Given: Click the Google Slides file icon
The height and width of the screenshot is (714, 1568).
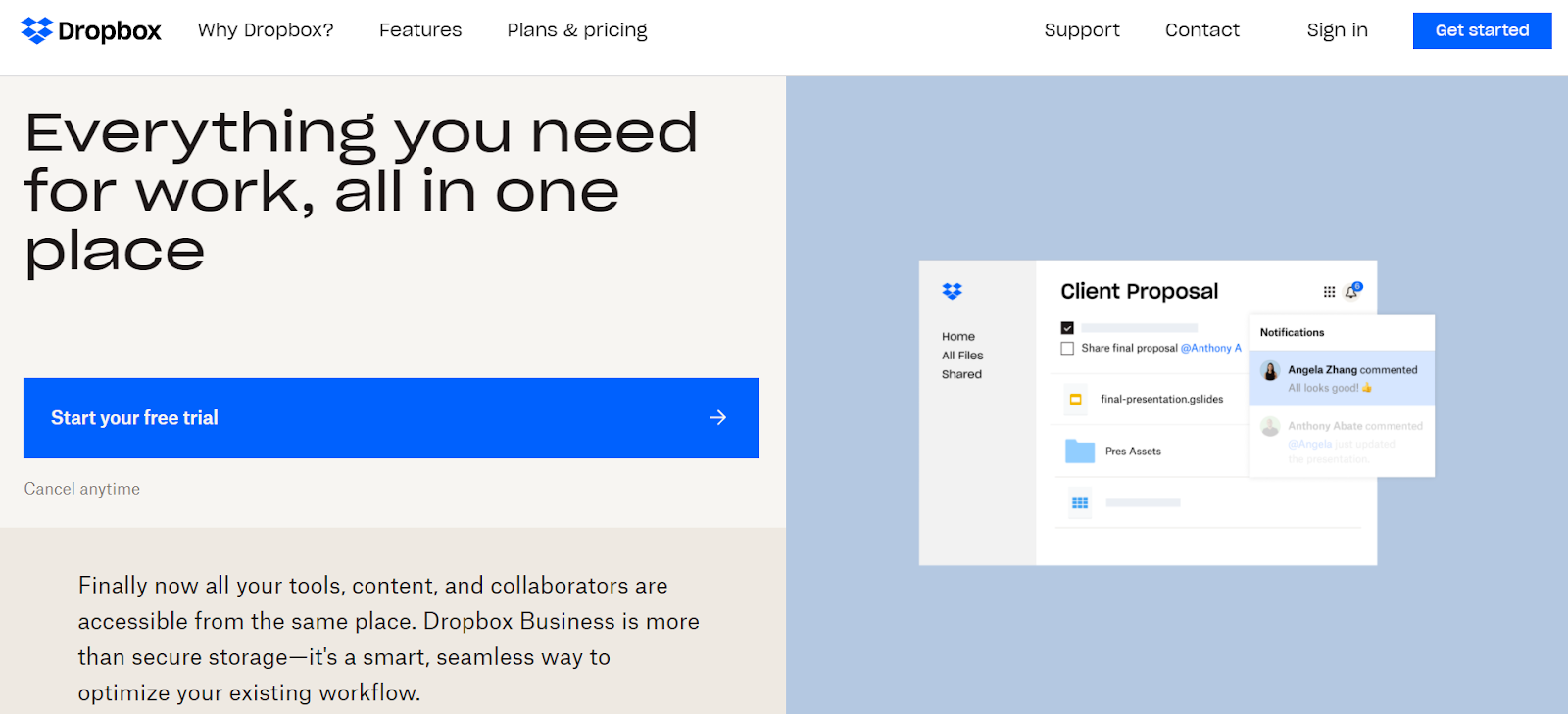Looking at the screenshot, I should (1076, 400).
